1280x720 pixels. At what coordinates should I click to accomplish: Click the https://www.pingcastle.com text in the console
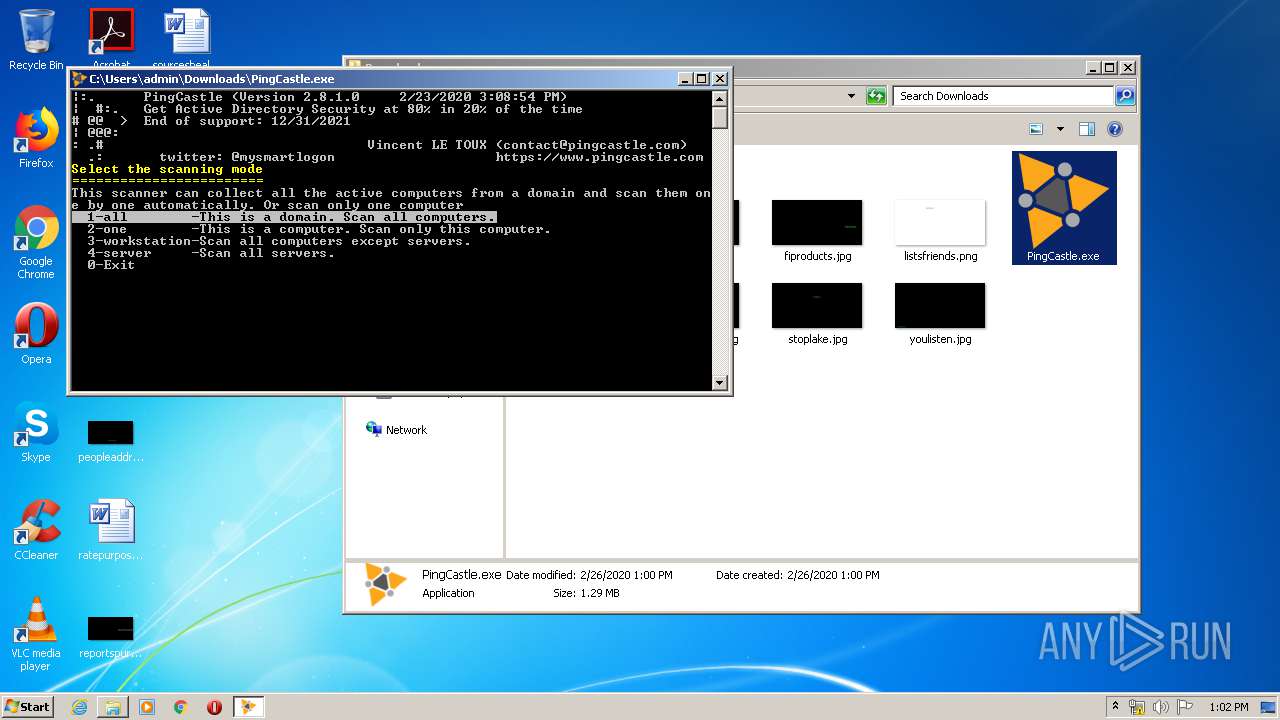599,157
